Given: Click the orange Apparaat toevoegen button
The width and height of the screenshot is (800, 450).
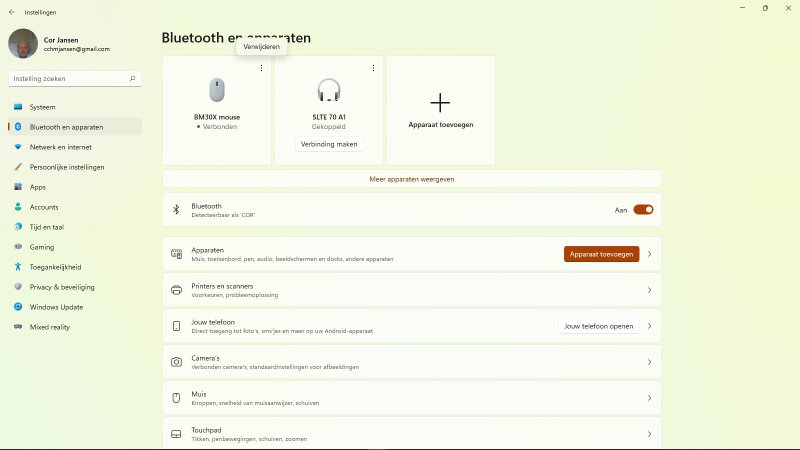Looking at the screenshot, I should [x=601, y=254].
